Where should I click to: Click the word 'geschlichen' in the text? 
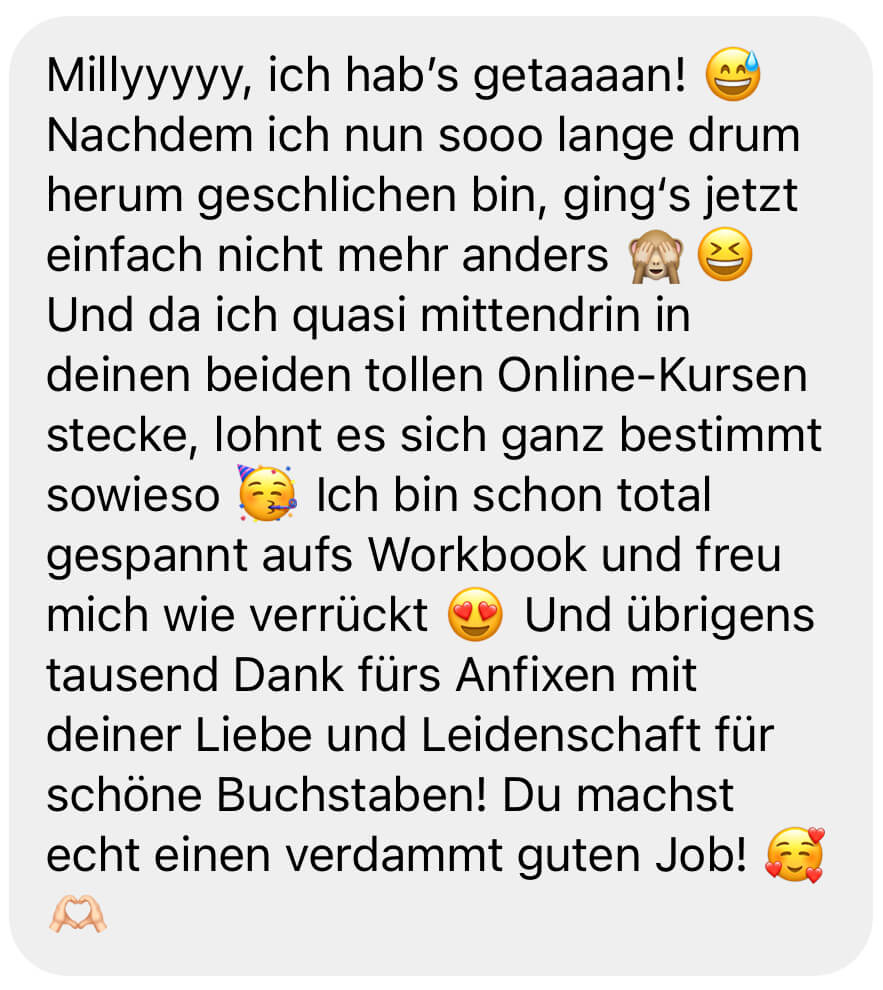[326, 196]
